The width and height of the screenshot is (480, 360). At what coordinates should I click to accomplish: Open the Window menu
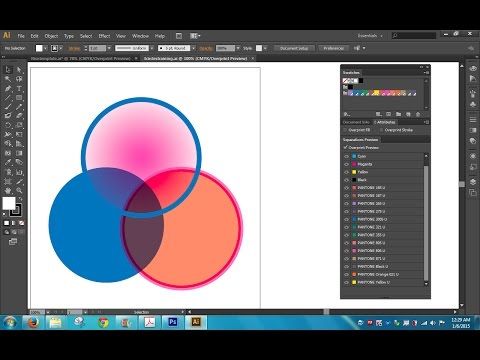pos(140,36)
